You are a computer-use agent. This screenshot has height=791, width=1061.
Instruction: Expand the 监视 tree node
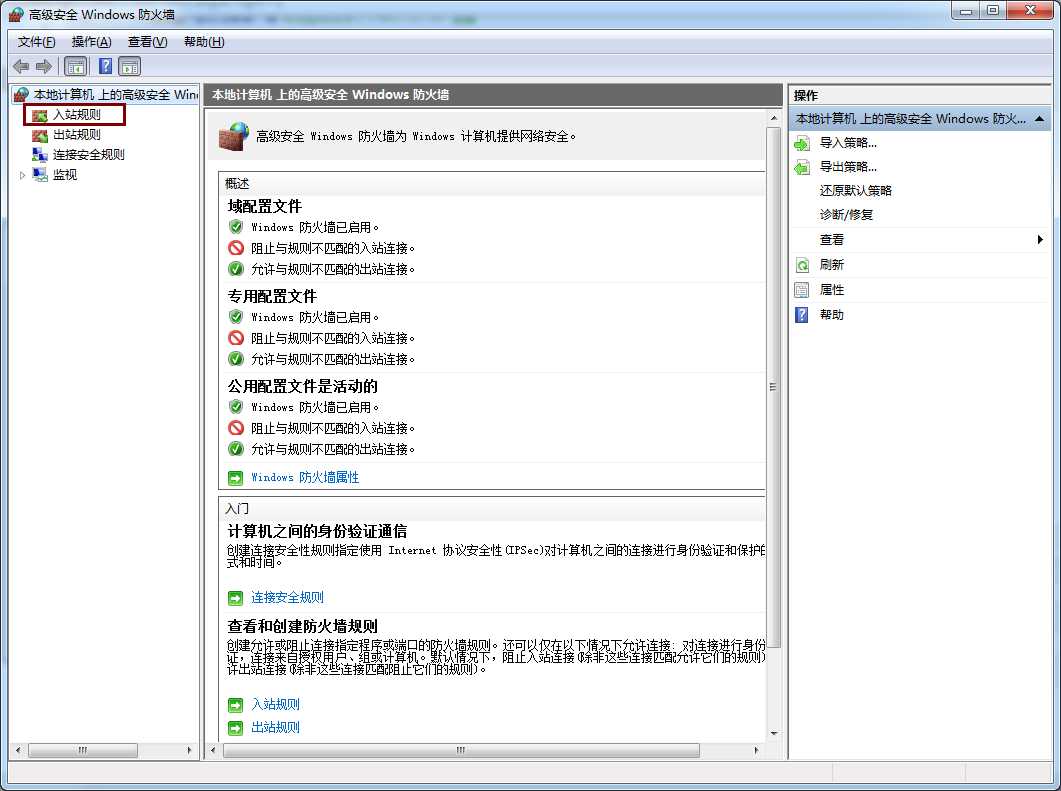(x=22, y=175)
